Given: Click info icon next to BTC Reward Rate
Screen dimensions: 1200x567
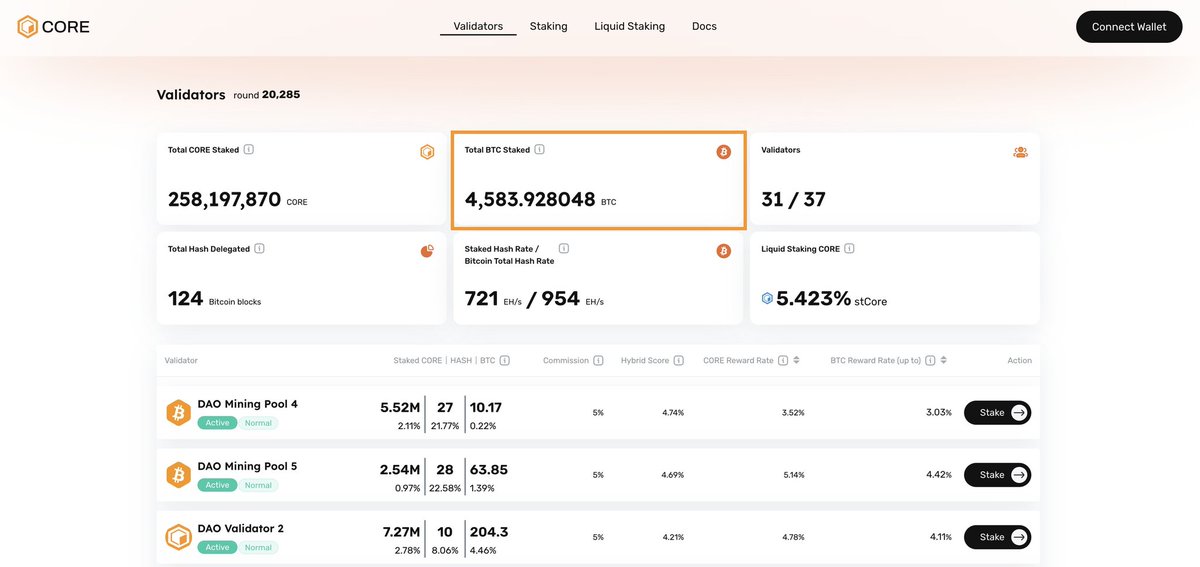Looking at the screenshot, I should tap(930, 361).
